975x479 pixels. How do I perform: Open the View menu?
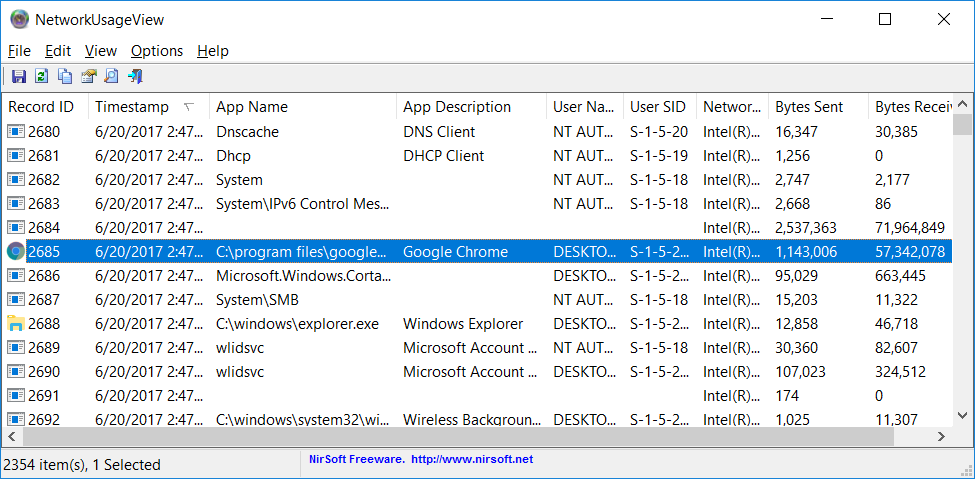101,51
